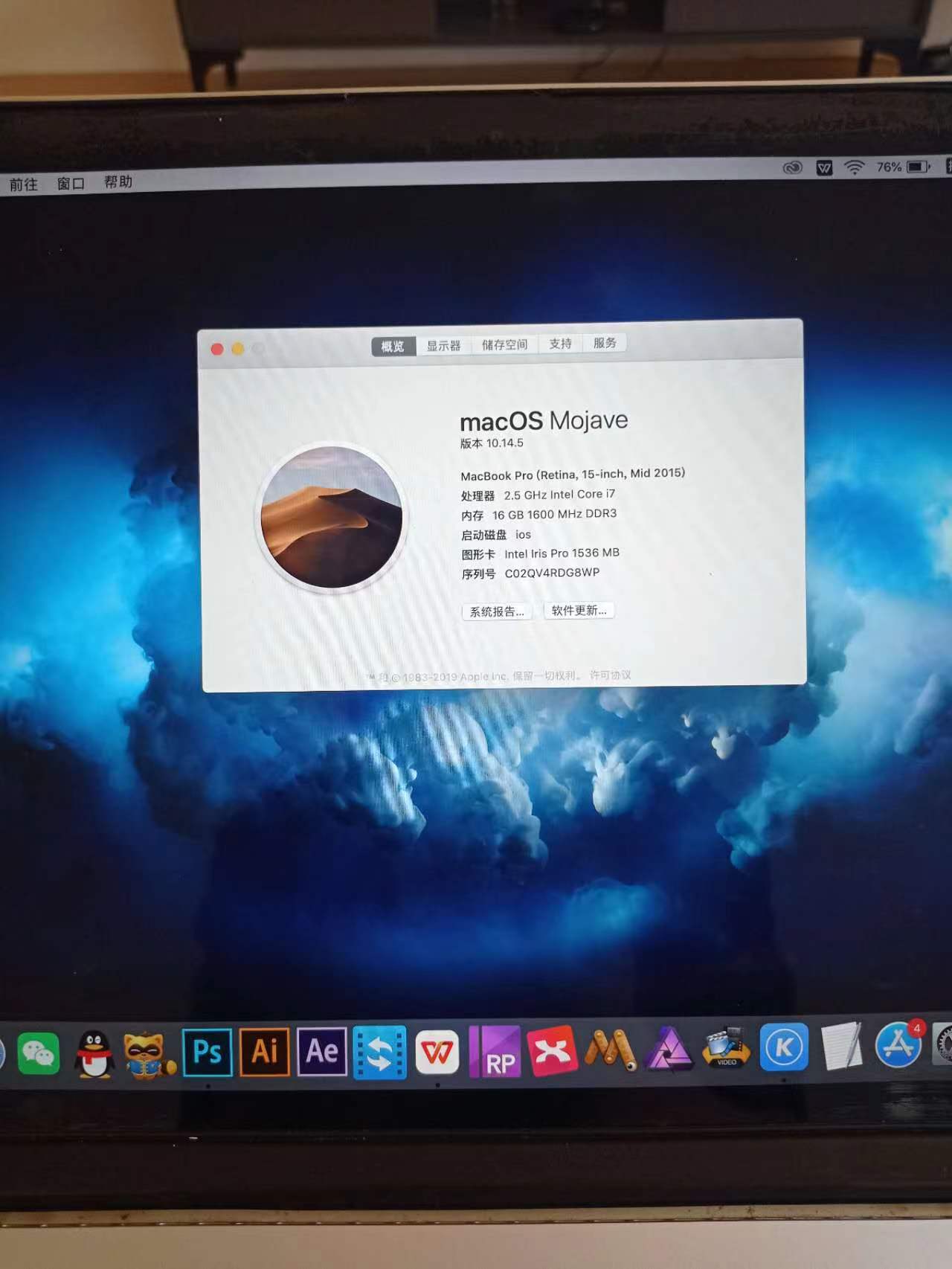Open the blue sync arrows app

380,1052
